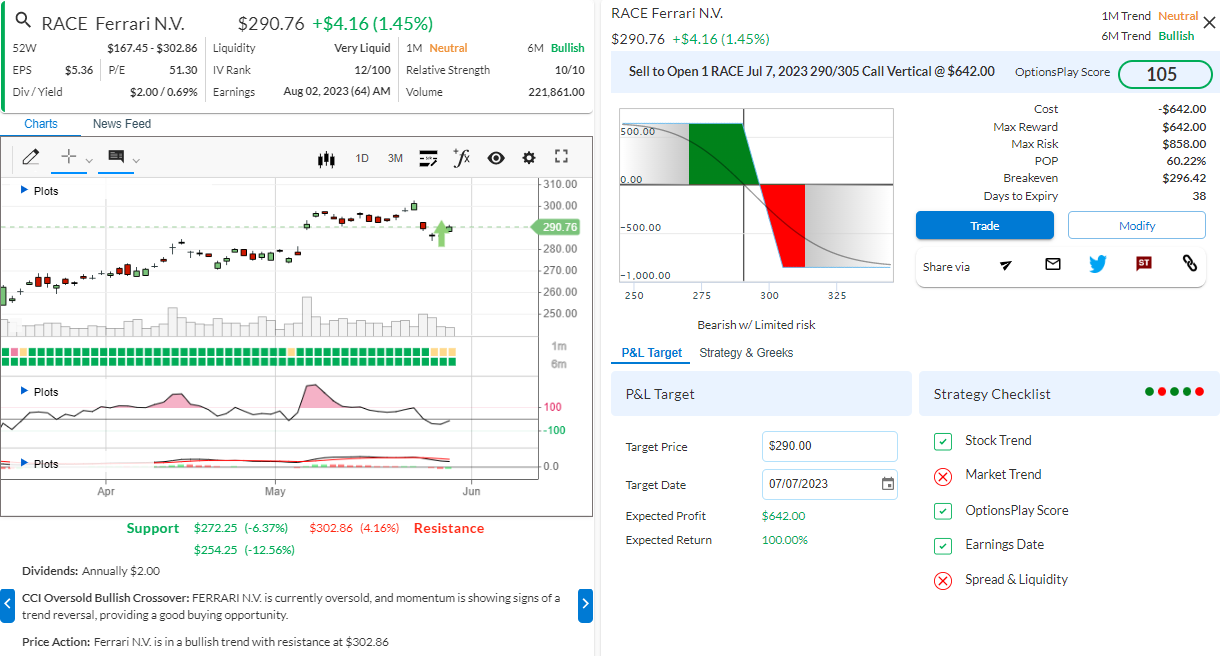Click the Sell to Open strategy description

(x=812, y=71)
